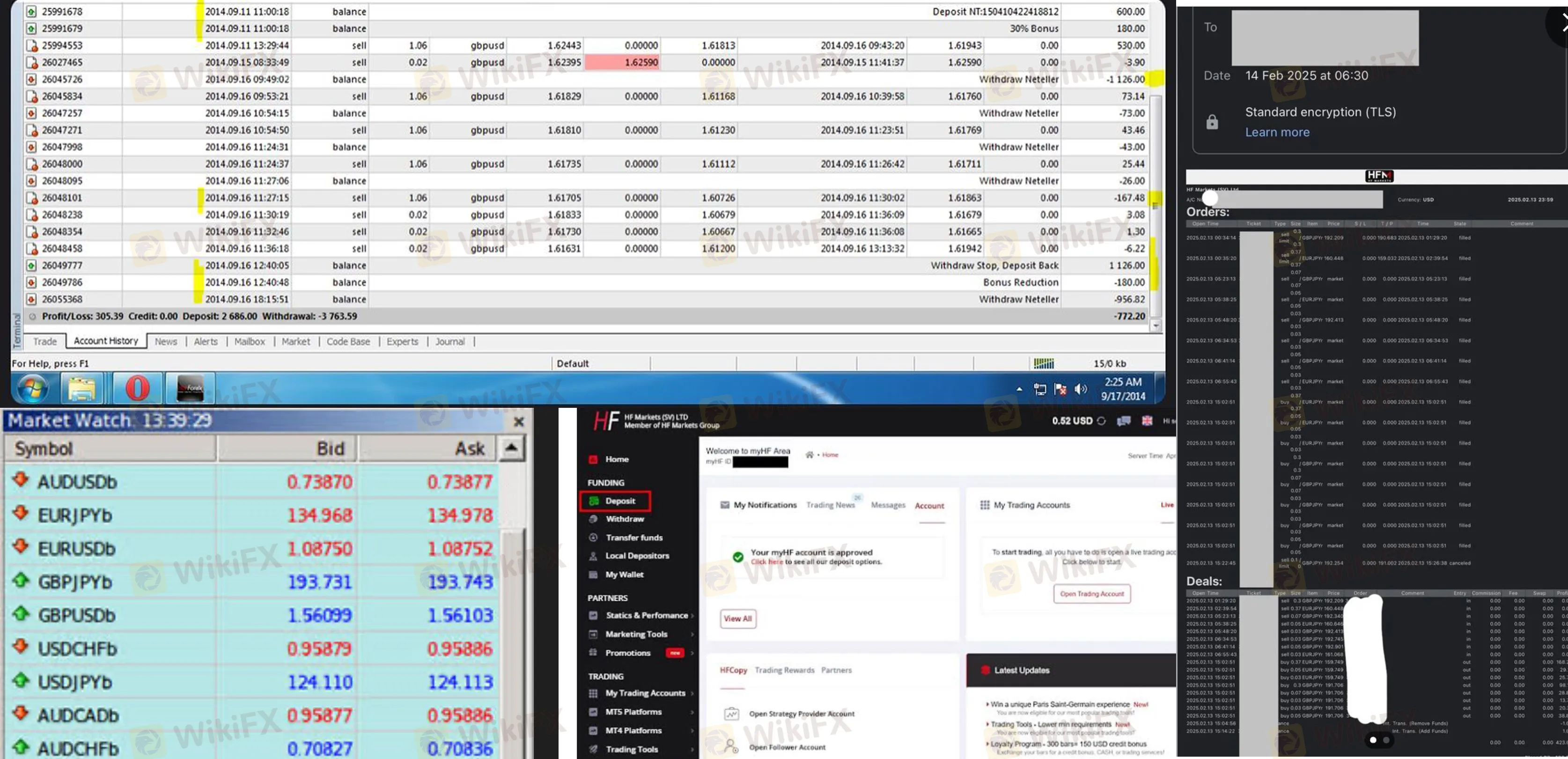Switch to the Account History tab
This screenshot has height=759, width=1568.
click(106, 341)
